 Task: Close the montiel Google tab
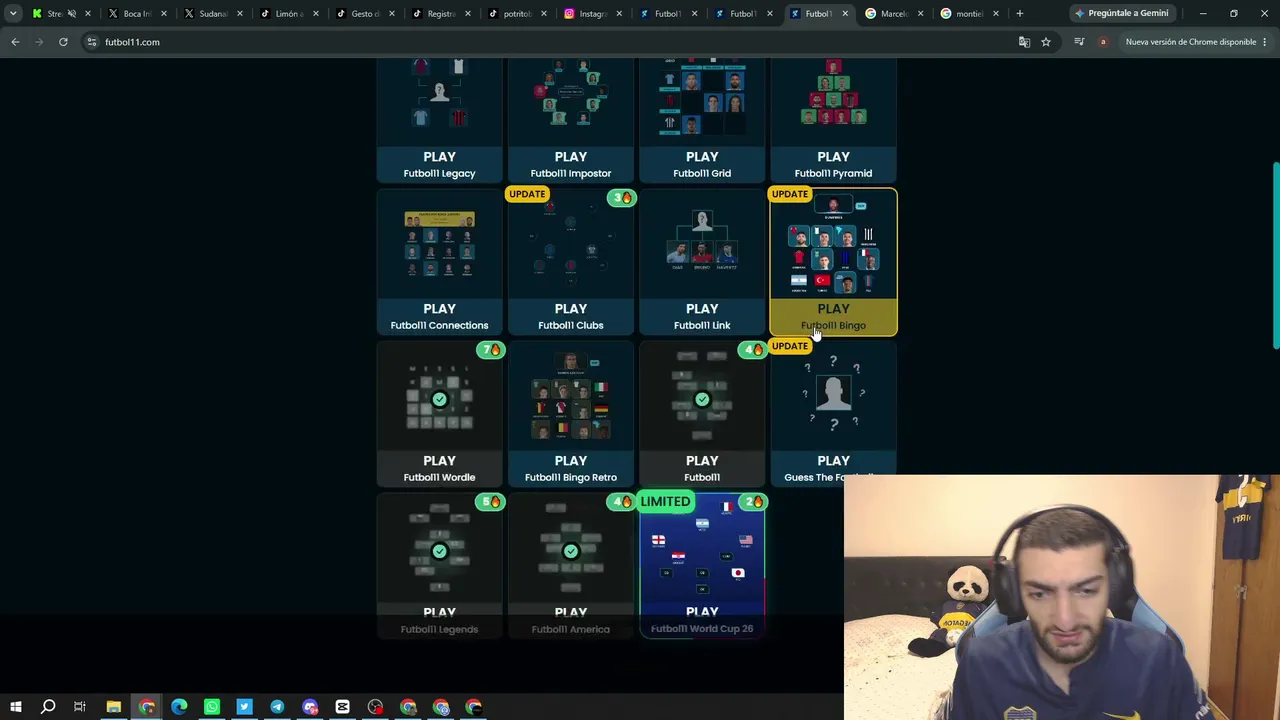click(x=995, y=14)
